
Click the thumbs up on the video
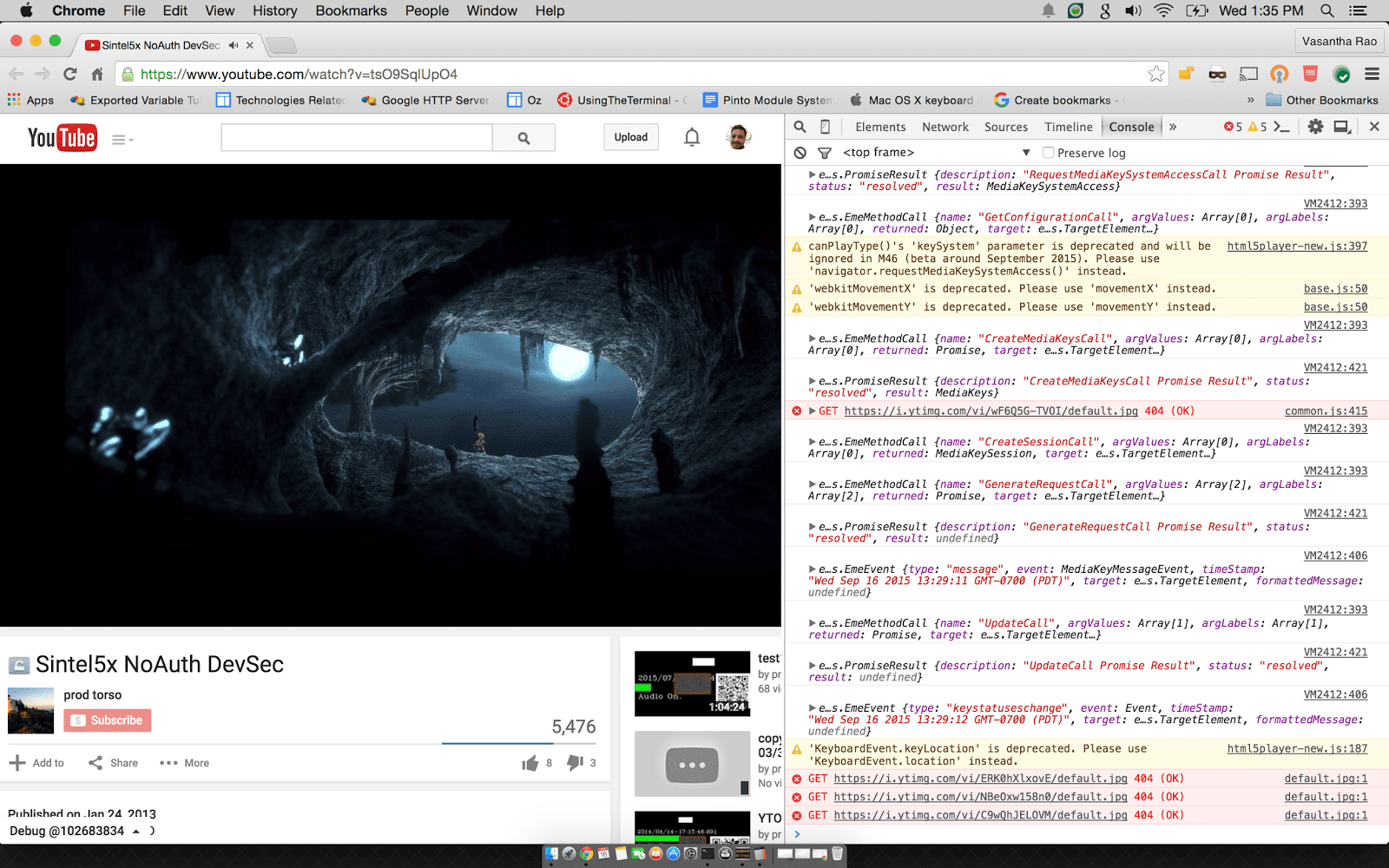tap(530, 762)
